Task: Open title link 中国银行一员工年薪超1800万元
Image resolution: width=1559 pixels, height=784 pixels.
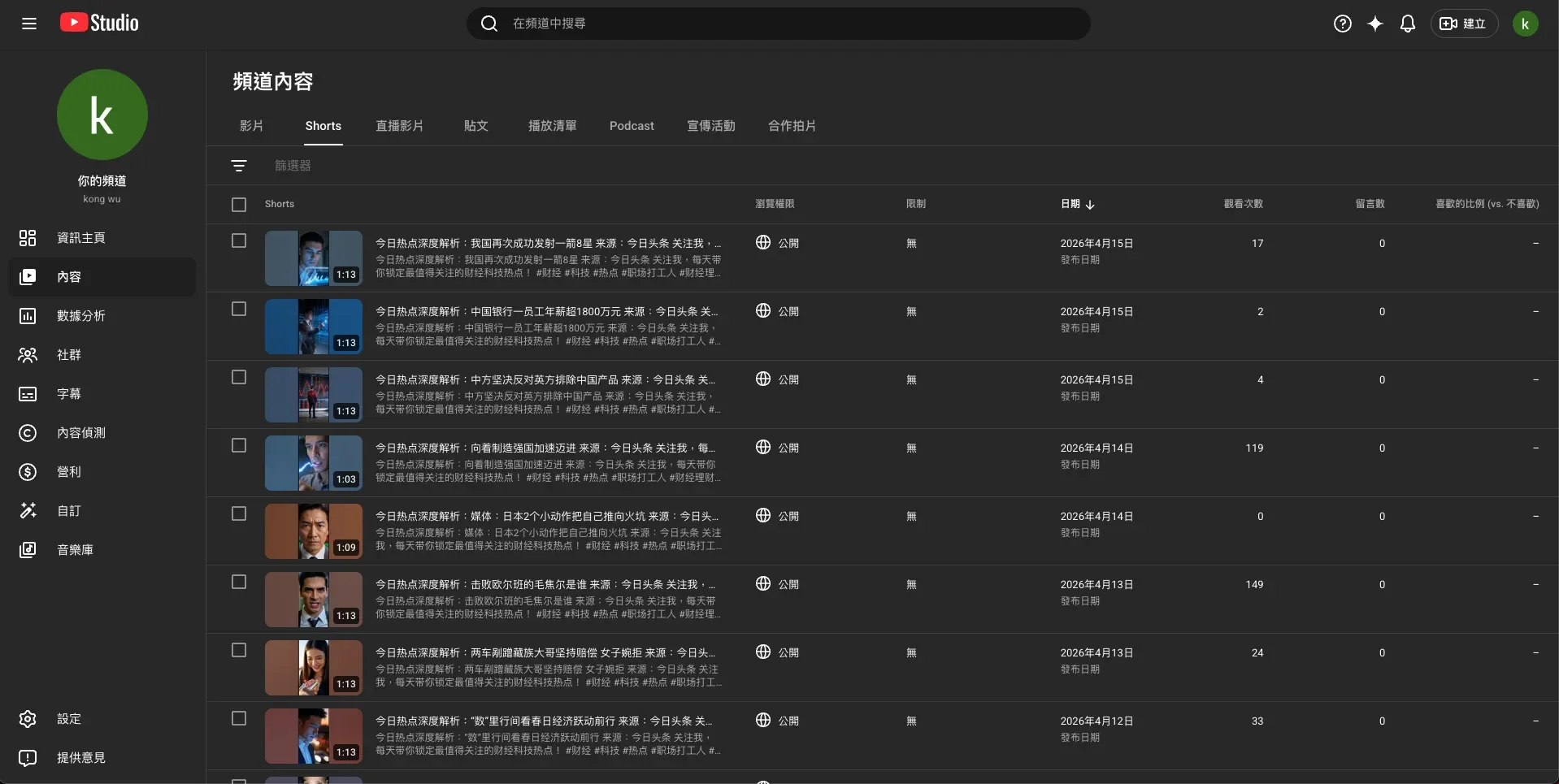Action: (547, 311)
